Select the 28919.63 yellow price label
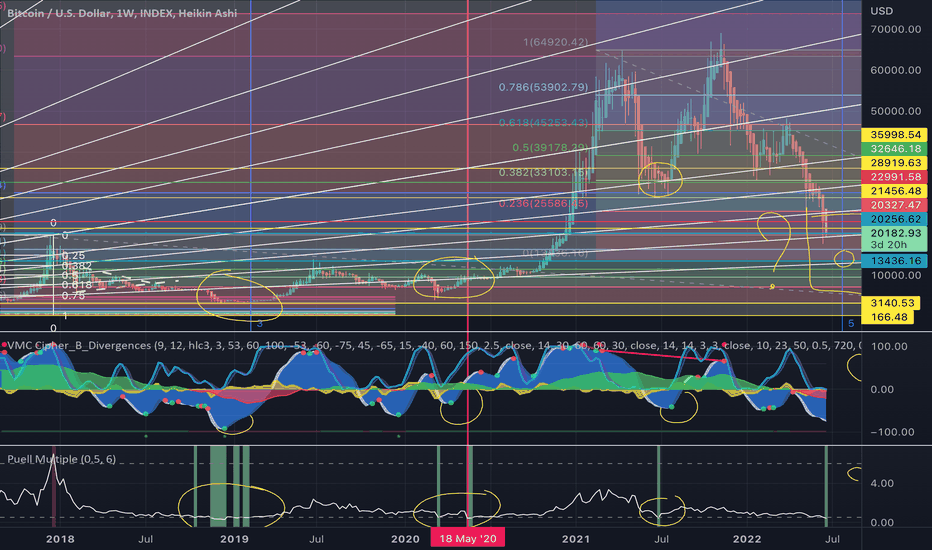This screenshot has width=932, height=550. point(896,163)
